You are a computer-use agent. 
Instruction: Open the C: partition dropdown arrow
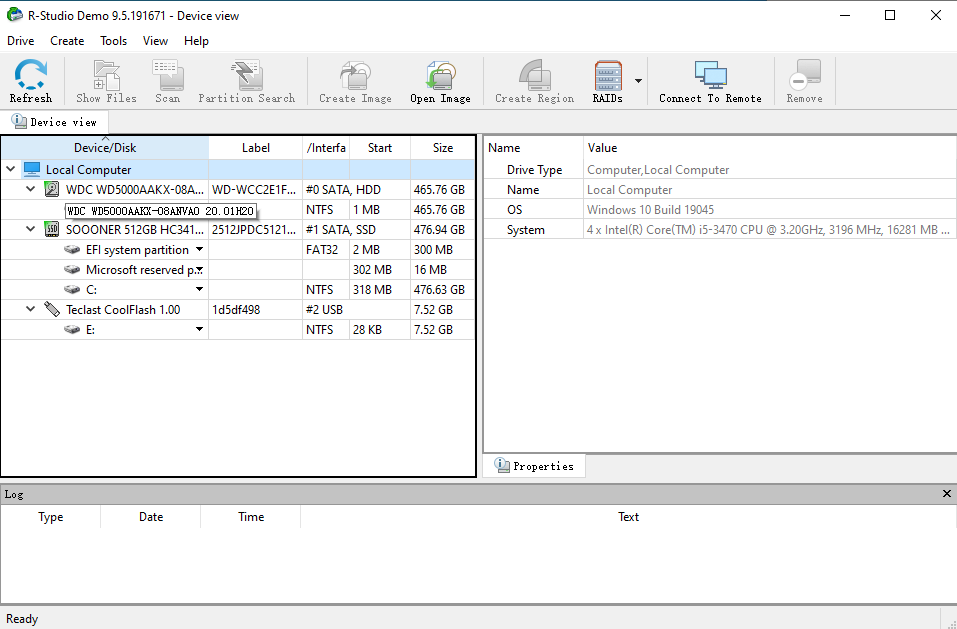click(x=199, y=289)
